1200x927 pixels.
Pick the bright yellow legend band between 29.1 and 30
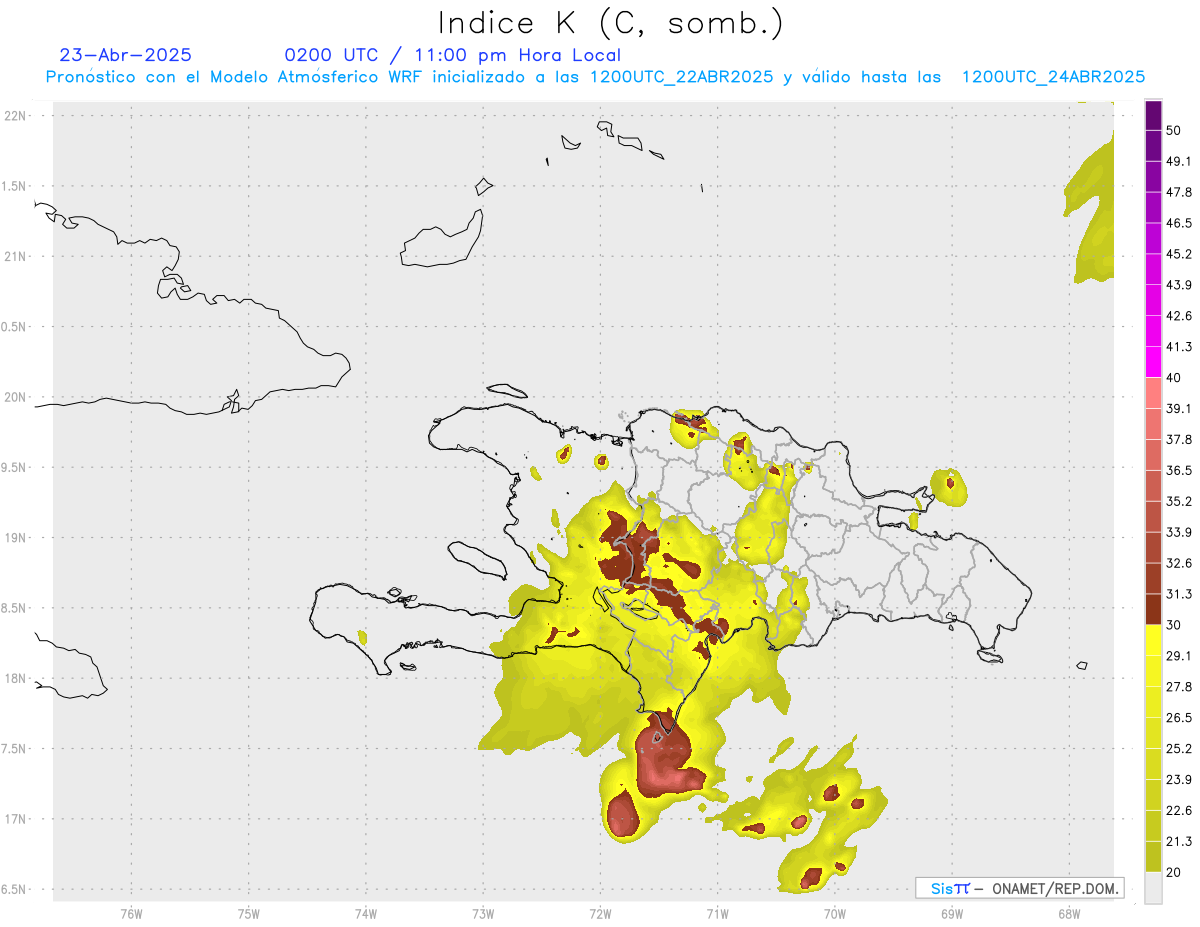[1153, 640]
